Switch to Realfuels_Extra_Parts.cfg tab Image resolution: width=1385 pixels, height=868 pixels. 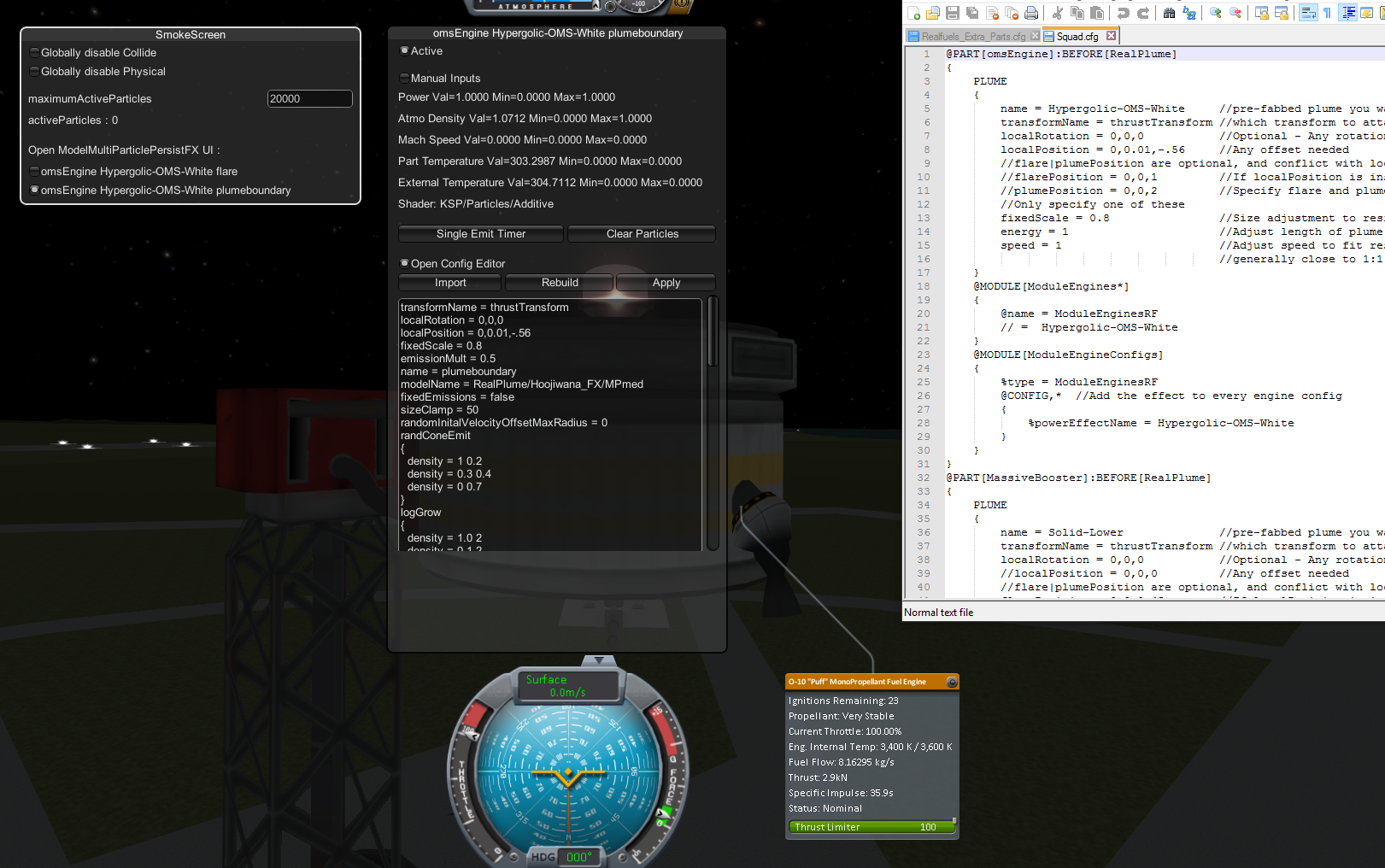point(973,36)
